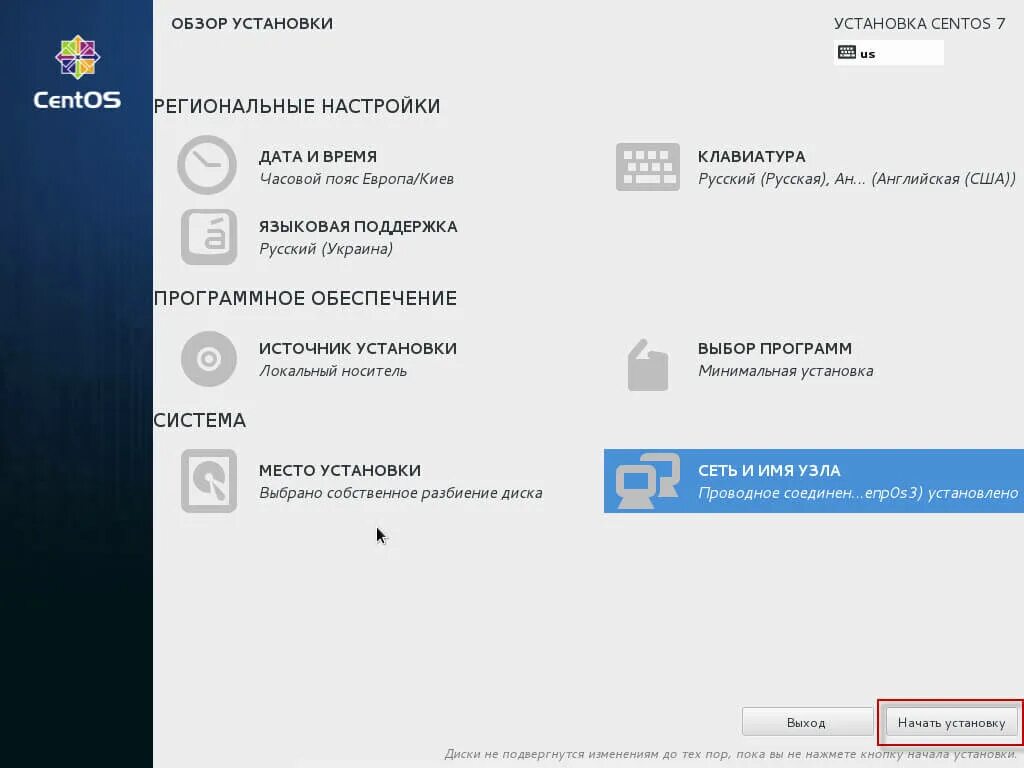
Task: Click the ПРОГРАММНОЕ ОБЕСПЕЧЕНИЕ heading
Action: tap(306, 298)
